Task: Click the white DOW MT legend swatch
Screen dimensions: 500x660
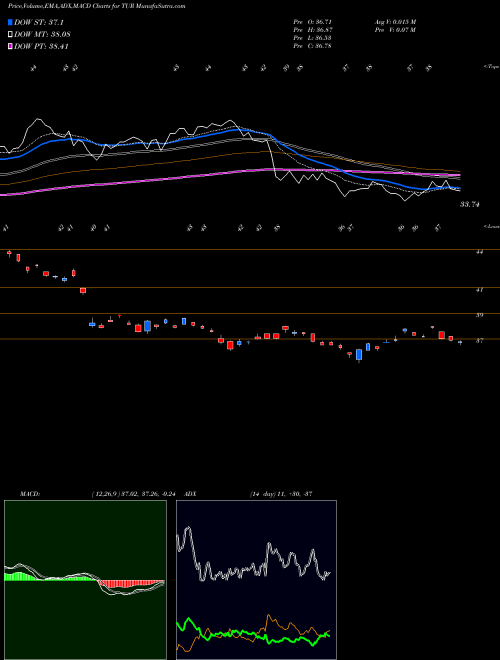Action: (x=11, y=34)
